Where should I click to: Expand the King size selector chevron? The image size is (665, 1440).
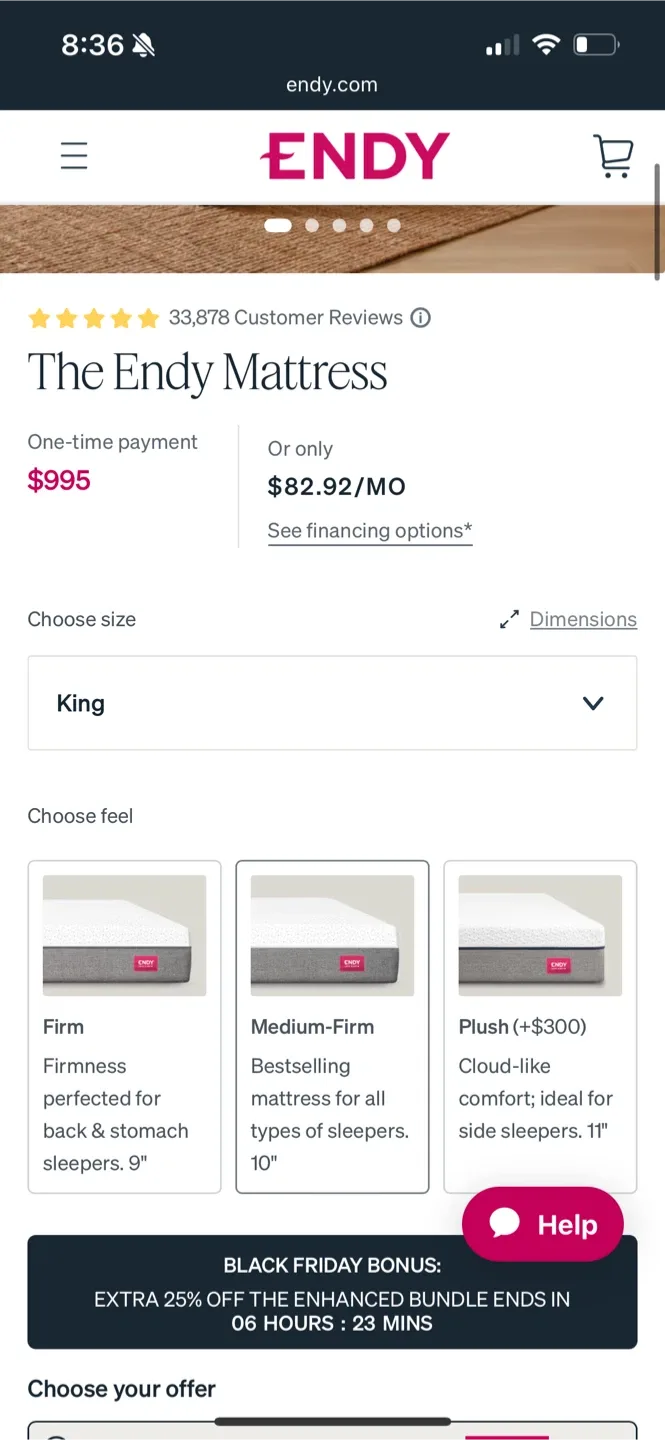tap(593, 703)
